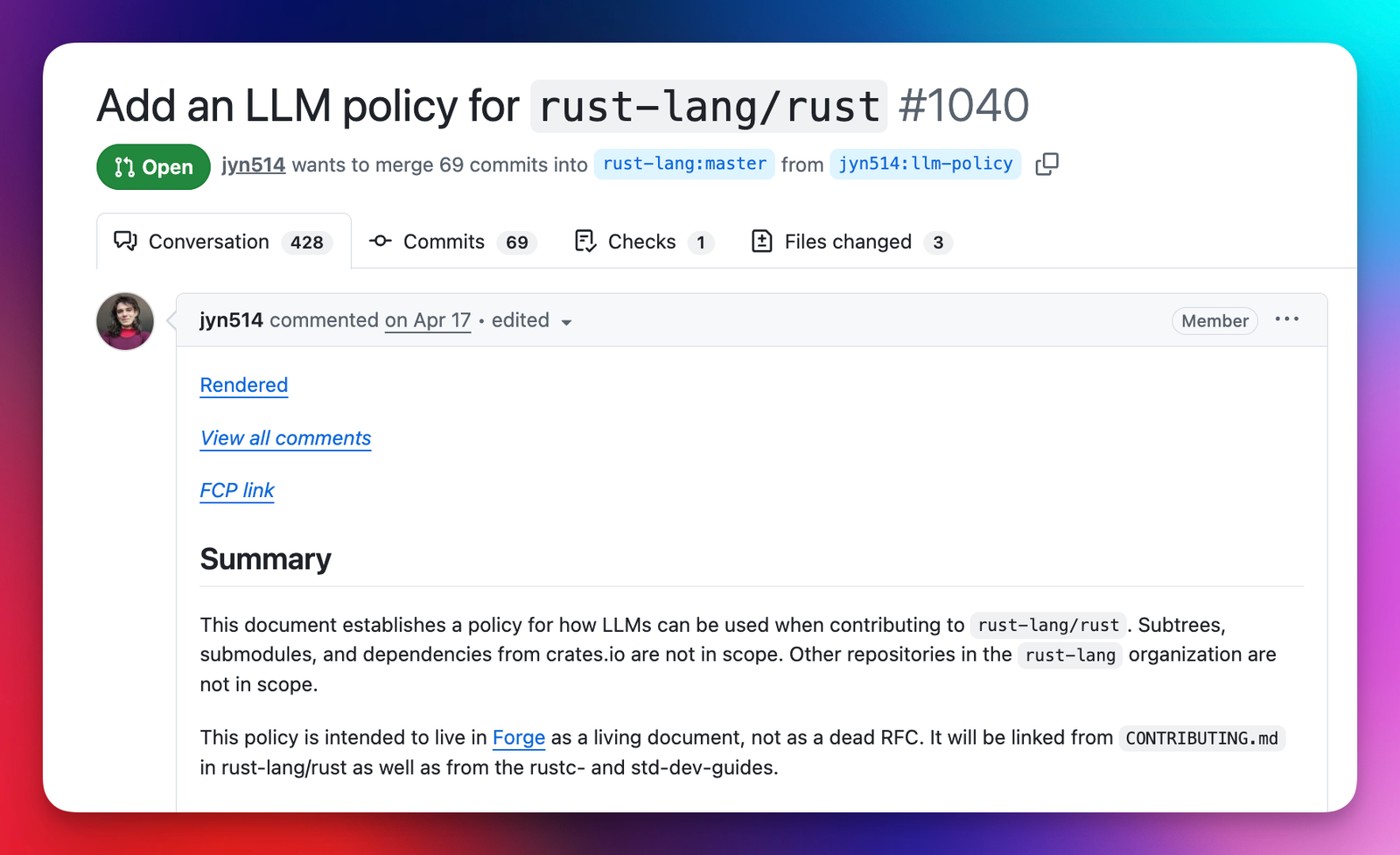Click the 69 commits counter badge

517,242
